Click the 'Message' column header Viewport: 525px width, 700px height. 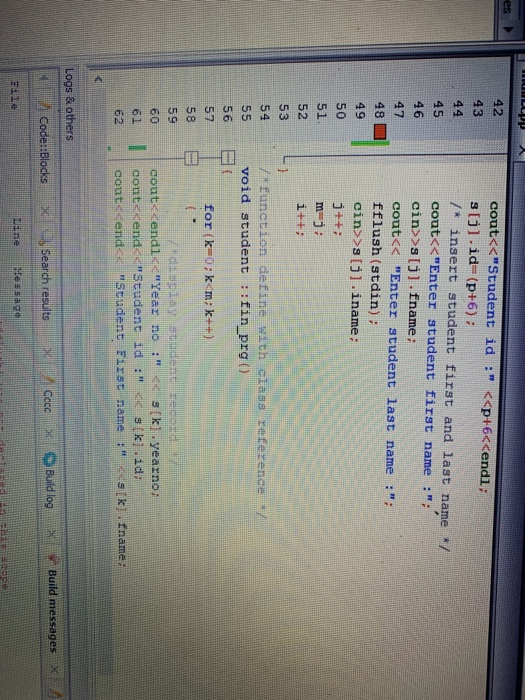pos(18,291)
